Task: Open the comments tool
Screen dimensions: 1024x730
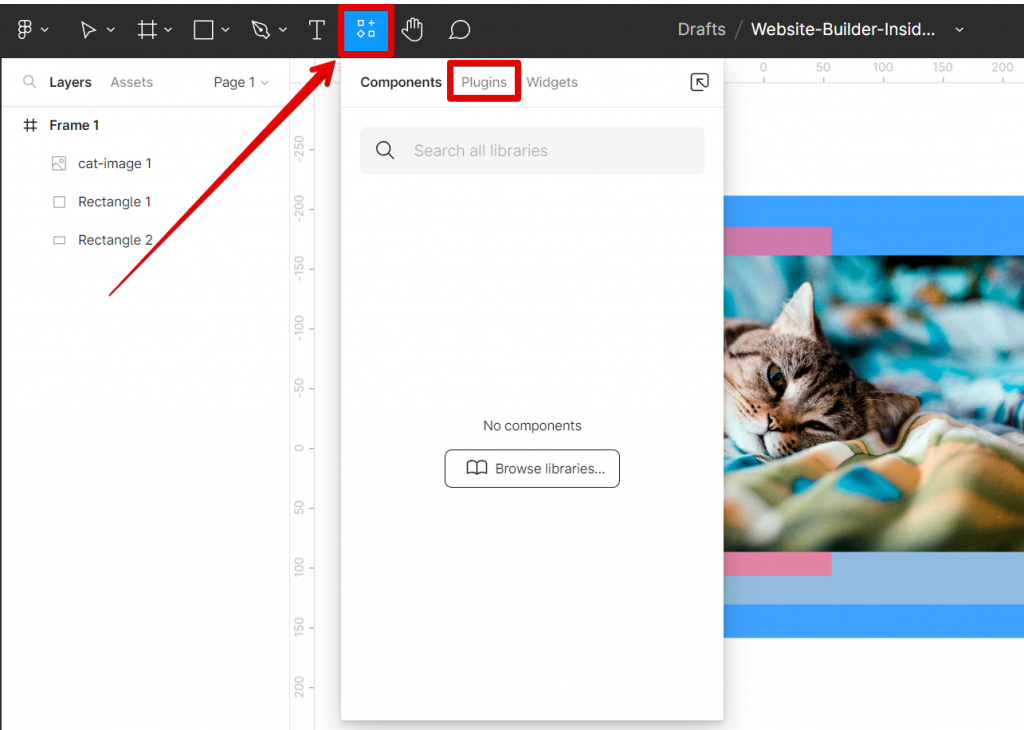Action: pyautogui.click(x=459, y=29)
